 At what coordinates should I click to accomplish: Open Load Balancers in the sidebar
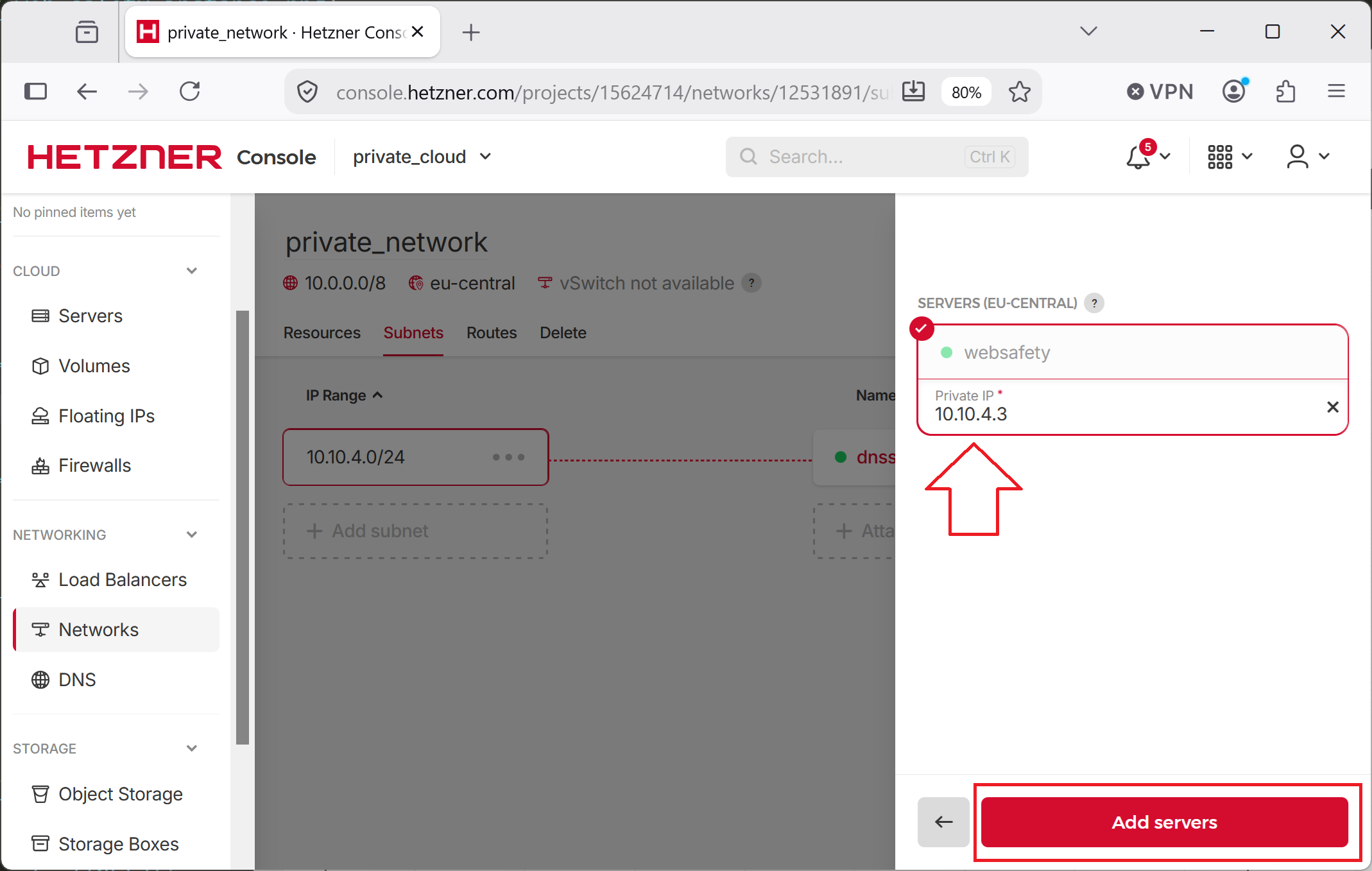(116, 580)
